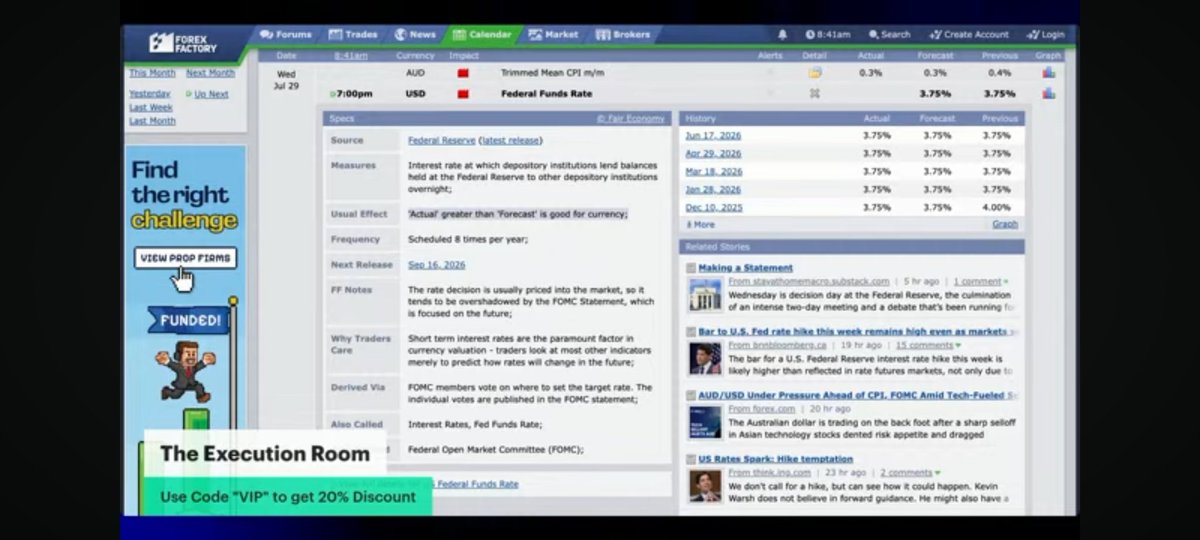Click the 8:41am clock in top bar
The height and width of the screenshot is (540, 1200).
(x=828, y=34)
